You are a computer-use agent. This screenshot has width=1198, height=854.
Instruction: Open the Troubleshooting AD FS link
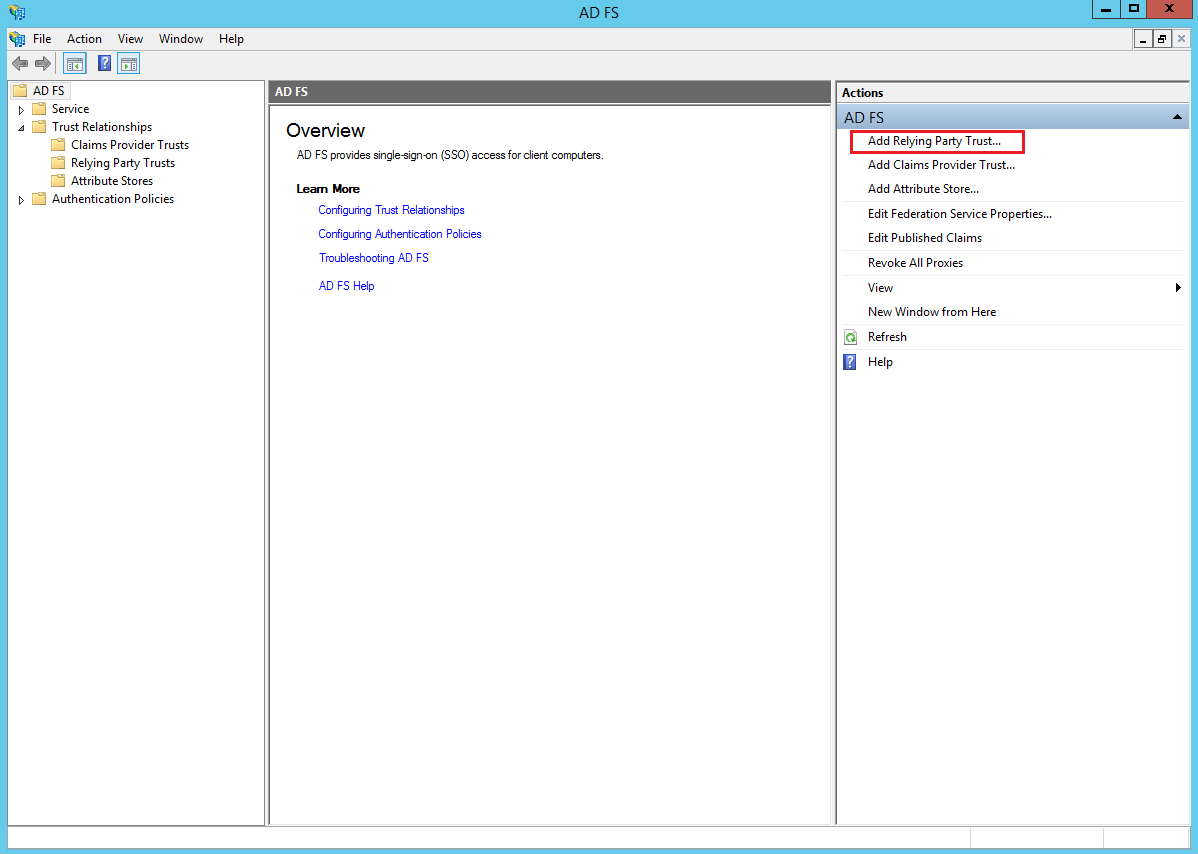[x=374, y=258]
